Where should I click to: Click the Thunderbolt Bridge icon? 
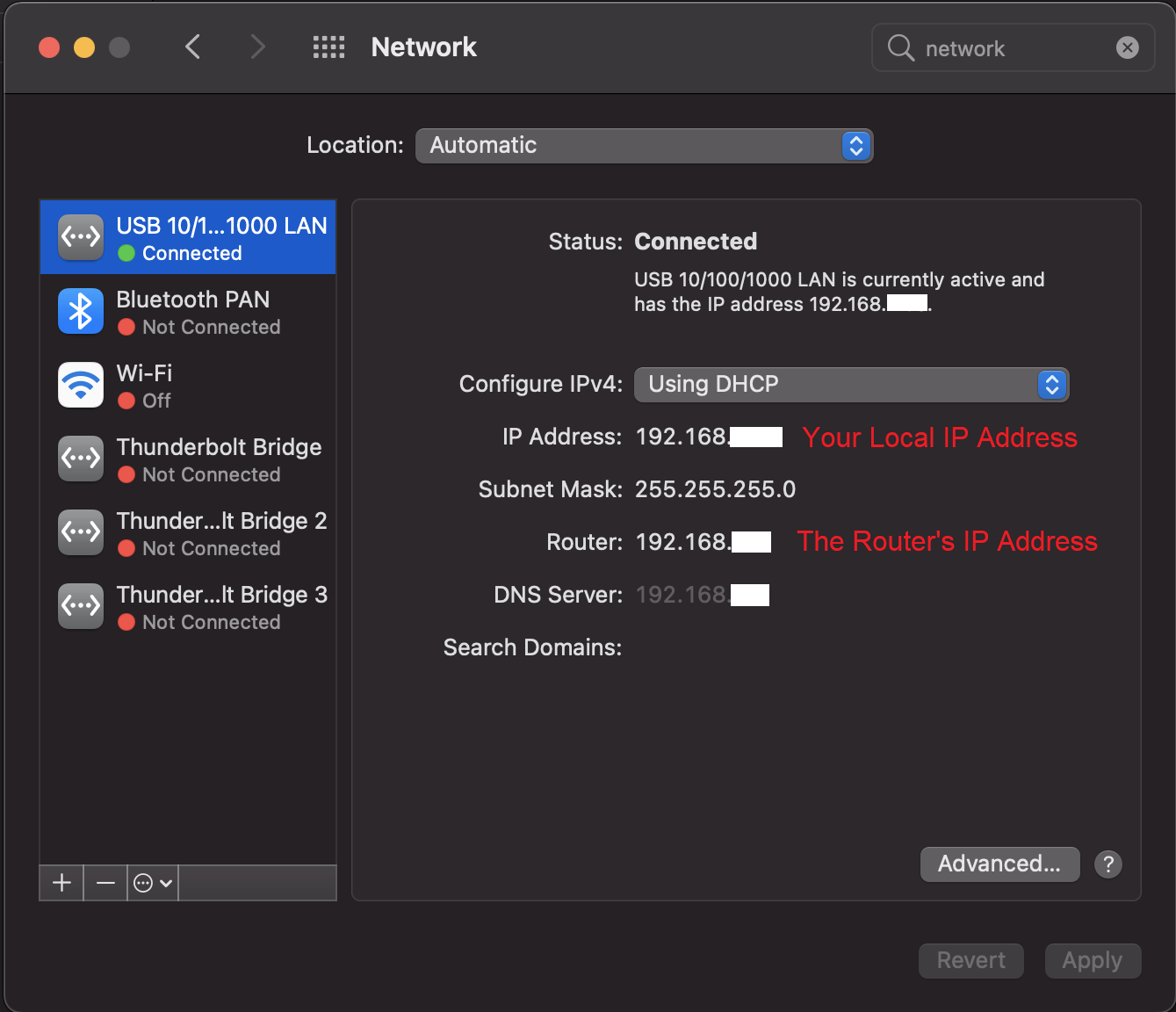(81, 459)
